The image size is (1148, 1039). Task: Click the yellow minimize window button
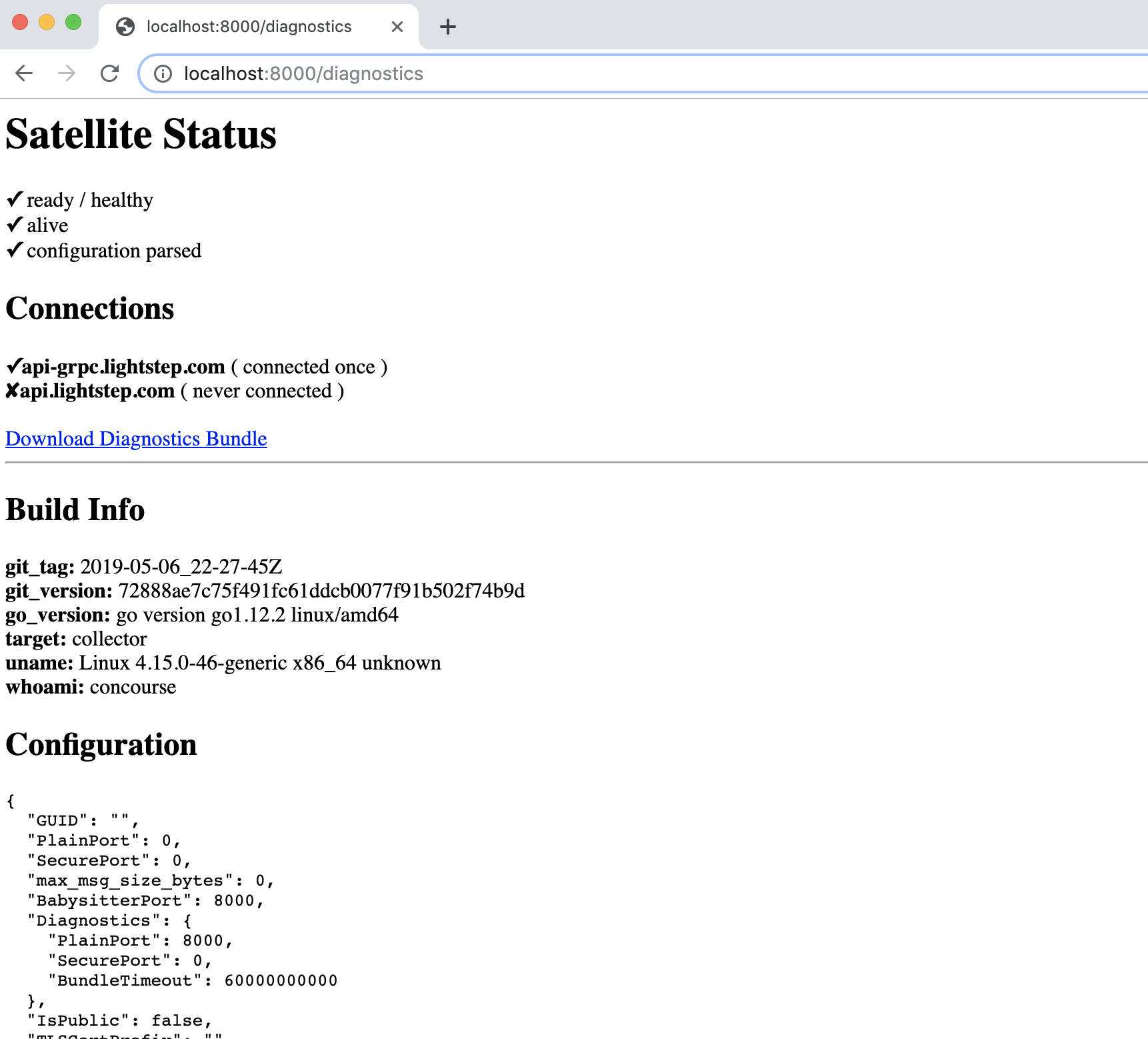47,23
